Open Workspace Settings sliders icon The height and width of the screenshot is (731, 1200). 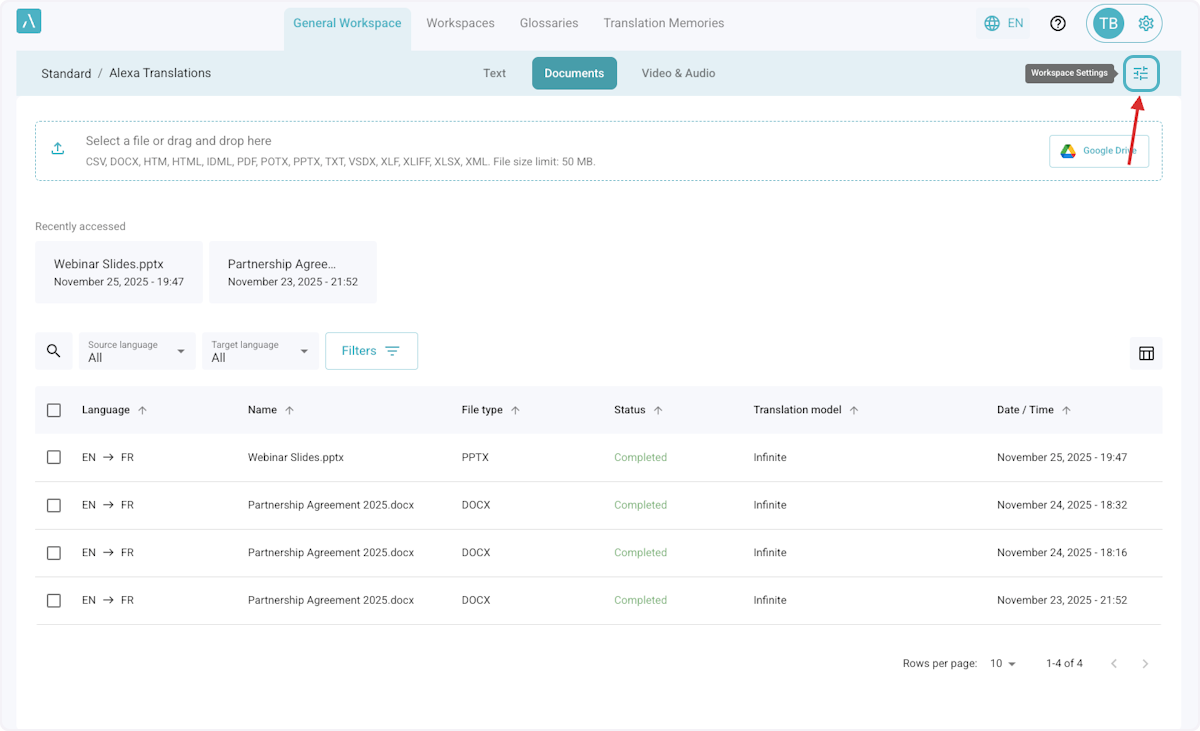[x=1140, y=73]
